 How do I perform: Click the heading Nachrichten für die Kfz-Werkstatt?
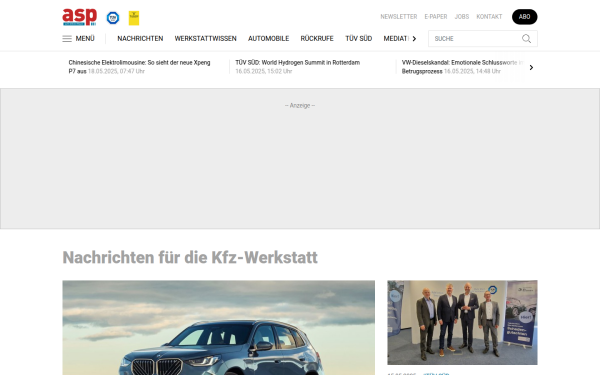(190, 258)
